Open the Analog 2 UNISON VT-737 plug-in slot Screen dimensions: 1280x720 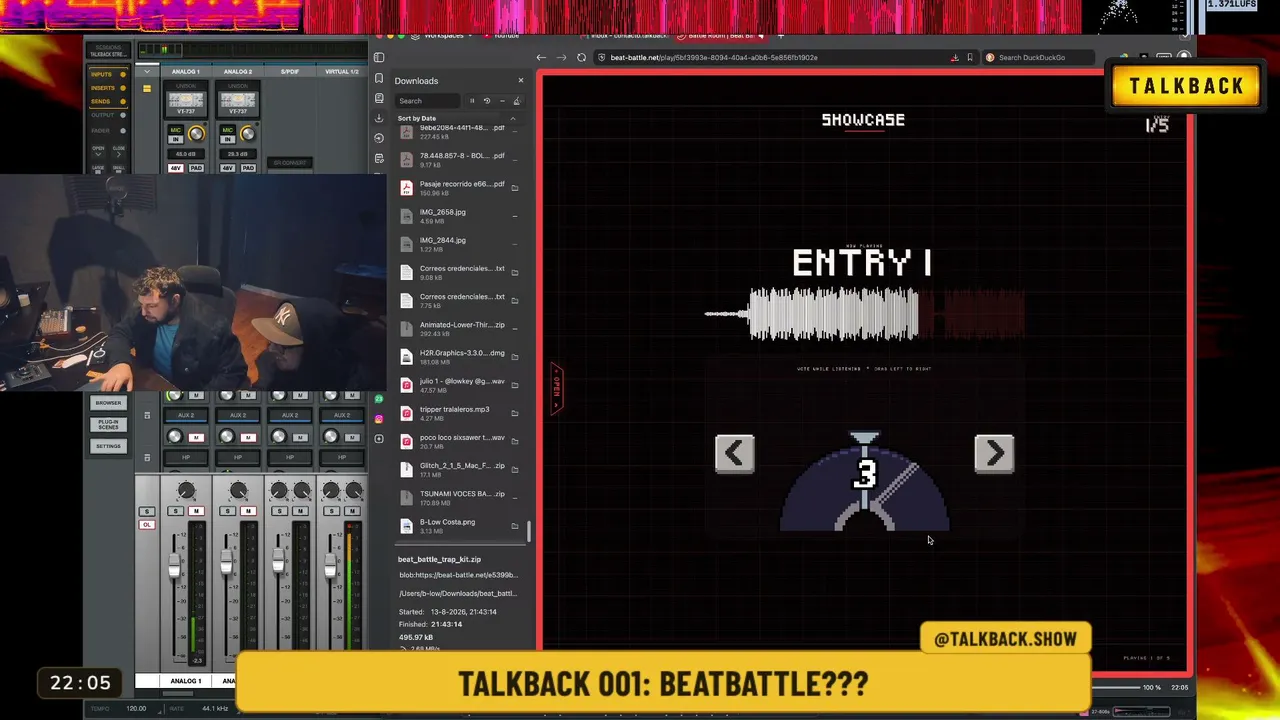pyautogui.click(x=238, y=101)
